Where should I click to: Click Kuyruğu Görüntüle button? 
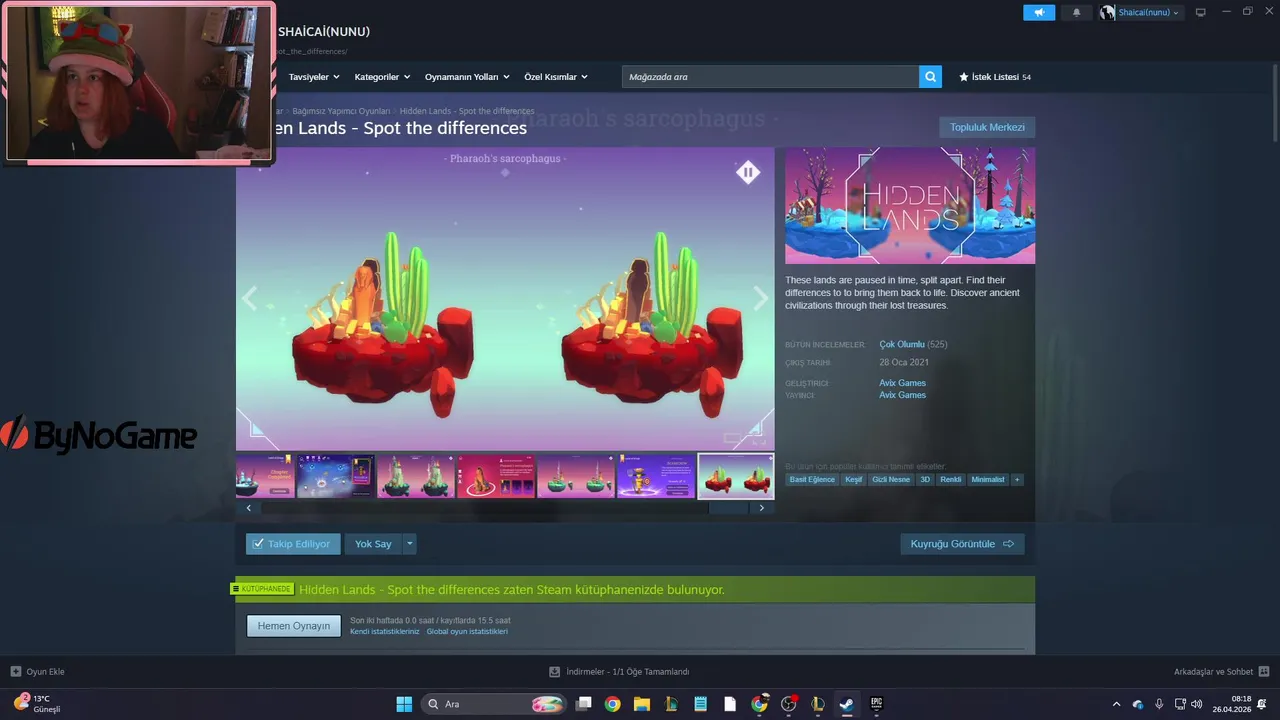[x=962, y=544]
